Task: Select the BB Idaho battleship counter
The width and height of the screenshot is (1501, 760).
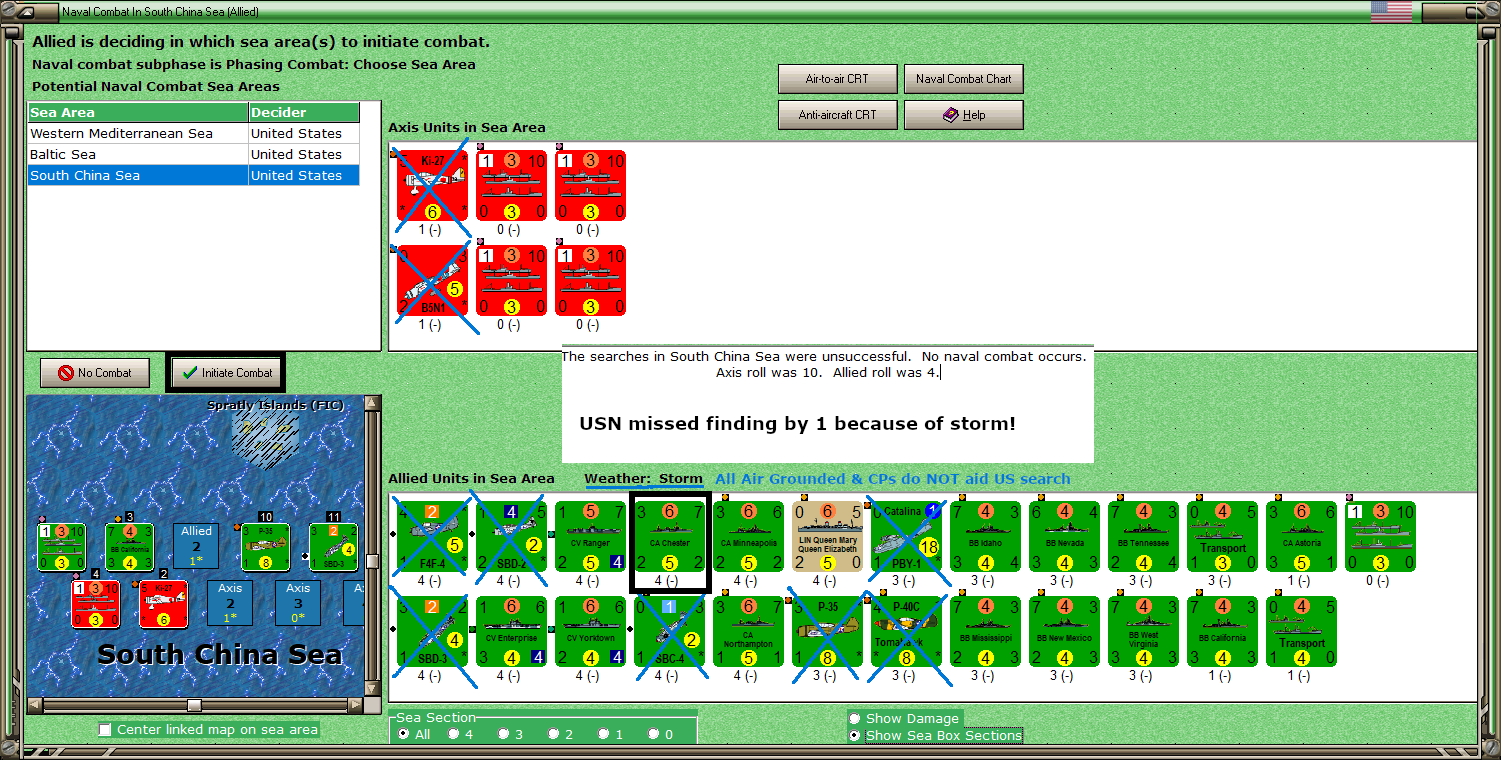Action: click(985, 536)
